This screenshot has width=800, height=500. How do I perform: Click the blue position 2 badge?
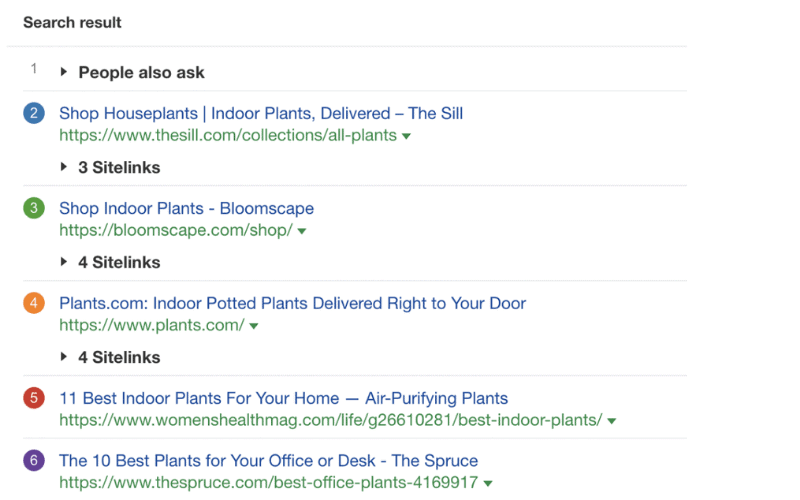34,113
